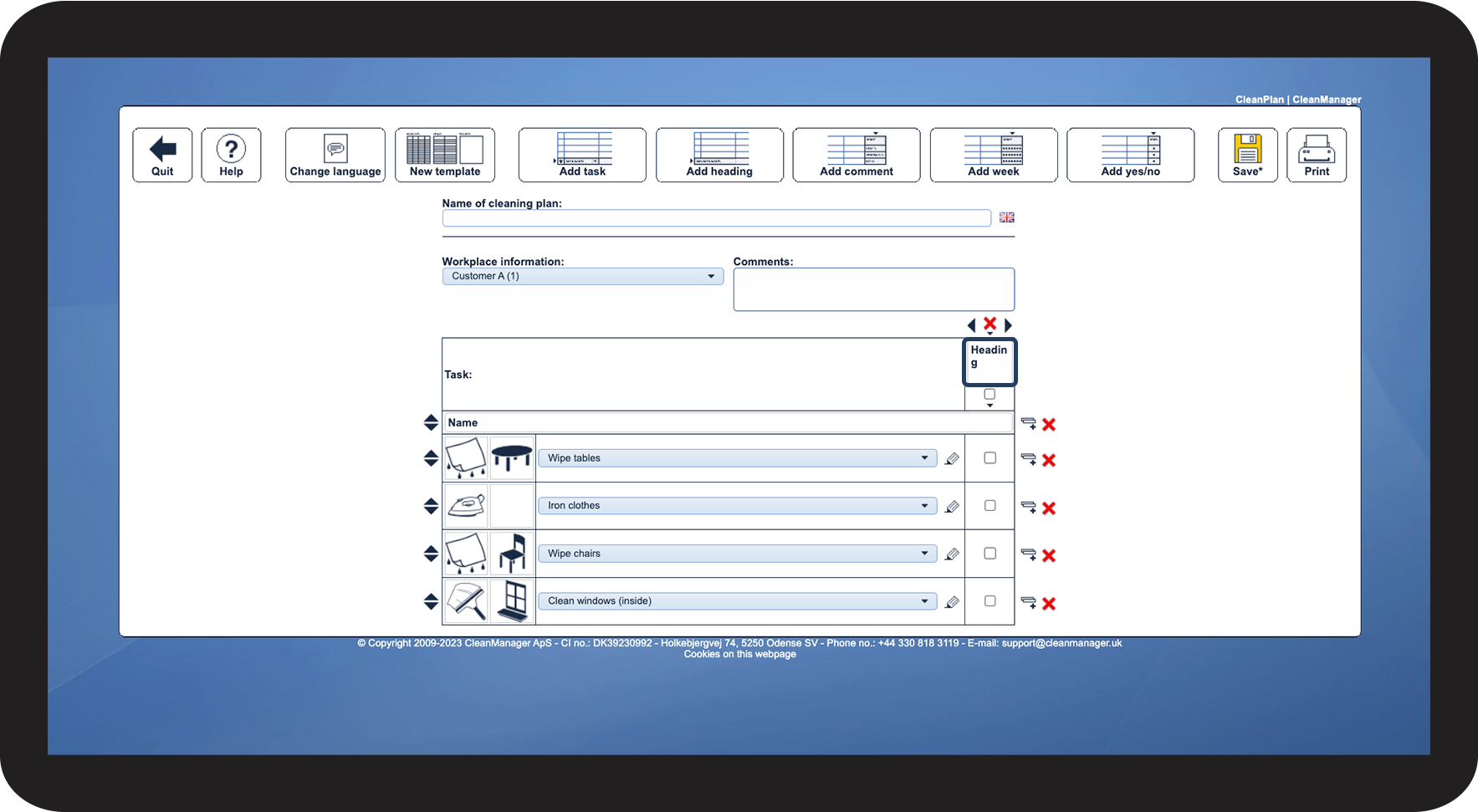Click the Quit back arrow button
The image size is (1478, 812).
162,155
